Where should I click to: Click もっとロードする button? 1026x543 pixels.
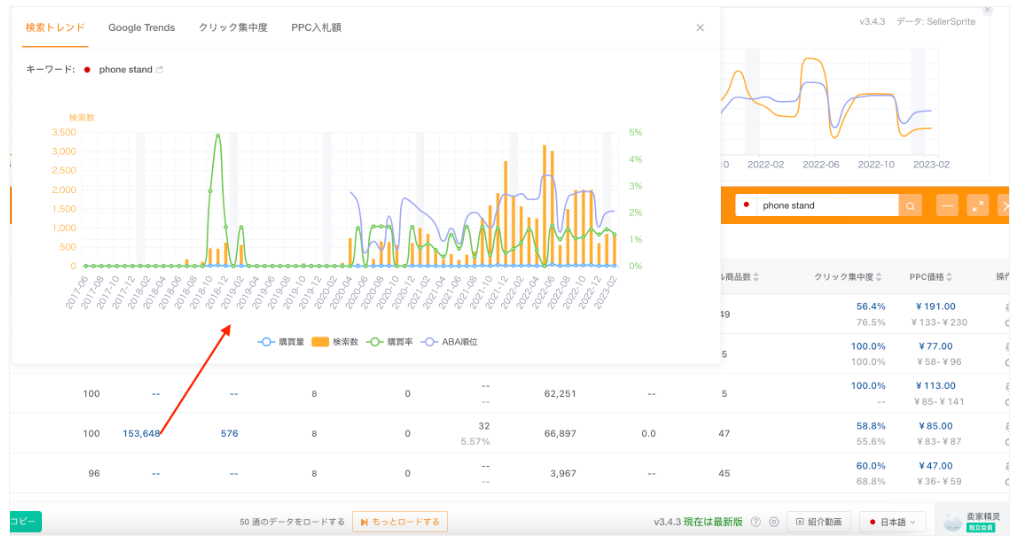tap(399, 522)
